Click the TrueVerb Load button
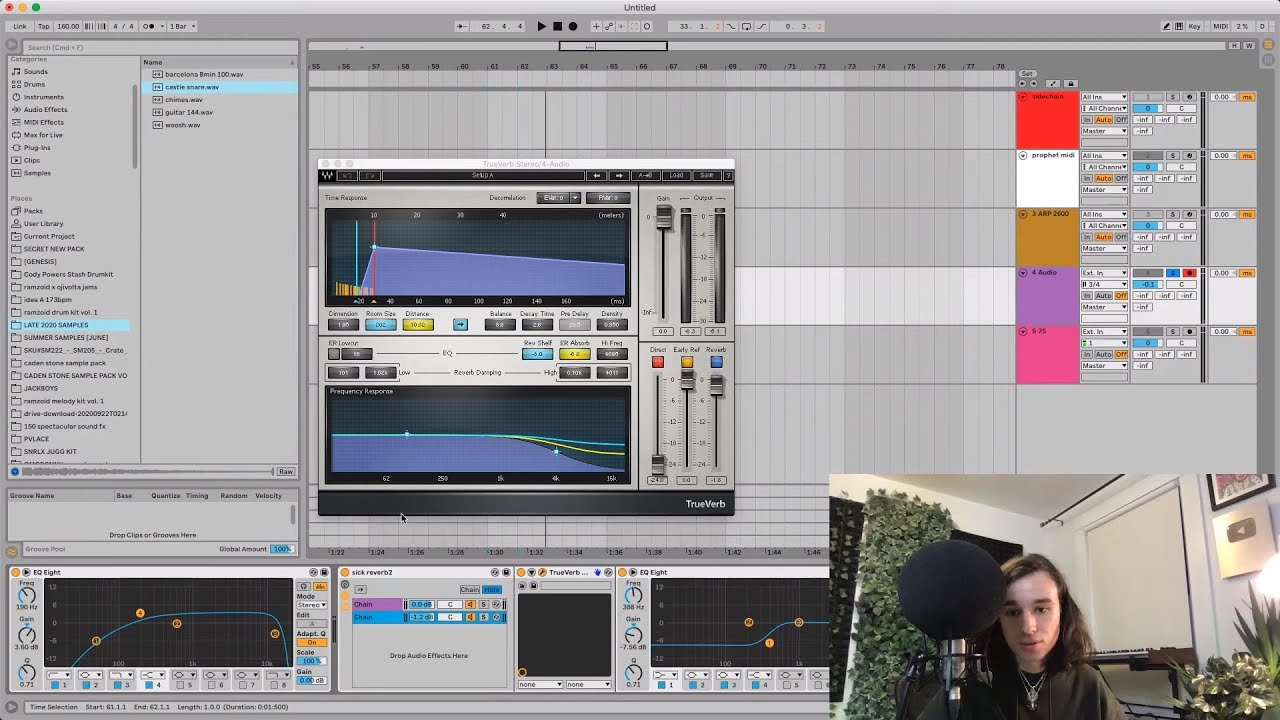The width and height of the screenshot is (1280, 720). pyautogui.click(x=676, y=176)
